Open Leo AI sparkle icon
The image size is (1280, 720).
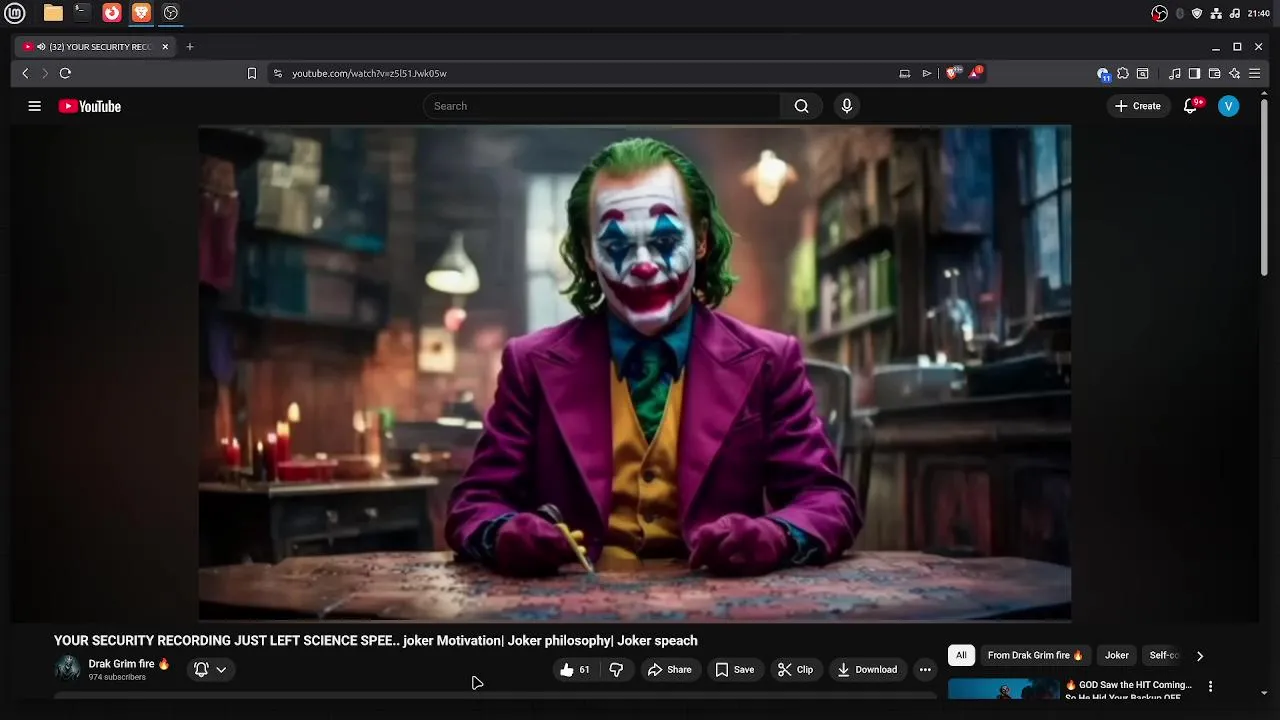tap(1234, 73)
